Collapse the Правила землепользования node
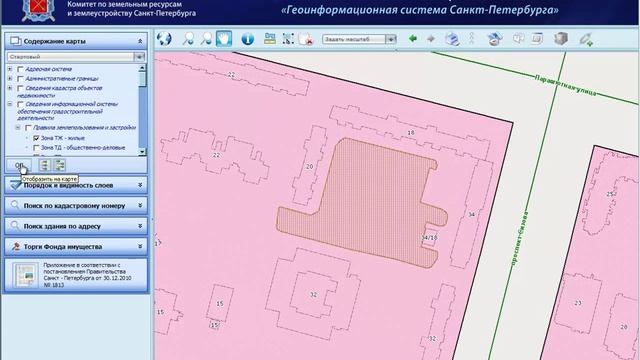This screenshot has height=360, width=640. click(x=18, y=128)
